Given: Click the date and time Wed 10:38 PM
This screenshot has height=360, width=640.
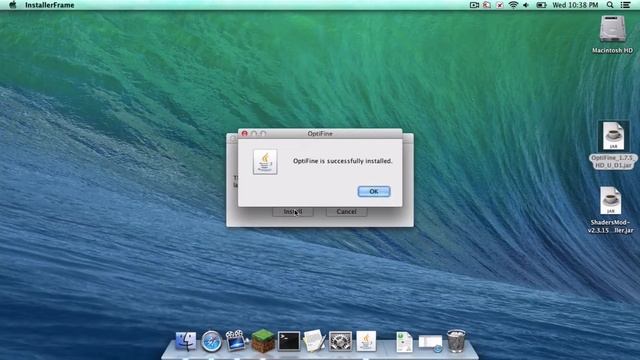Looking at the screenshot, I should (575, 5).
